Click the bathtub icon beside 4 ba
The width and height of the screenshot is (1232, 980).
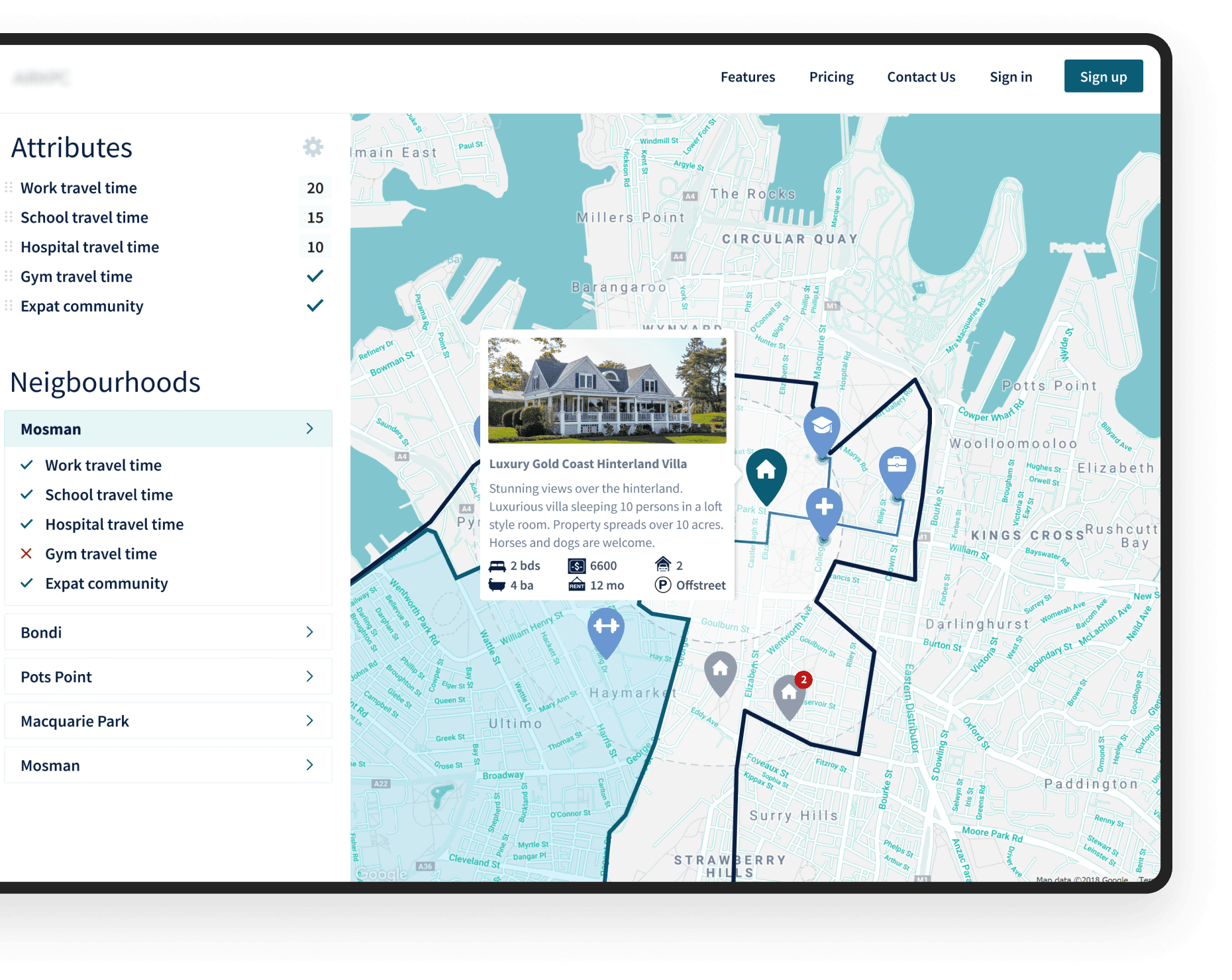(x=497, y=585)
